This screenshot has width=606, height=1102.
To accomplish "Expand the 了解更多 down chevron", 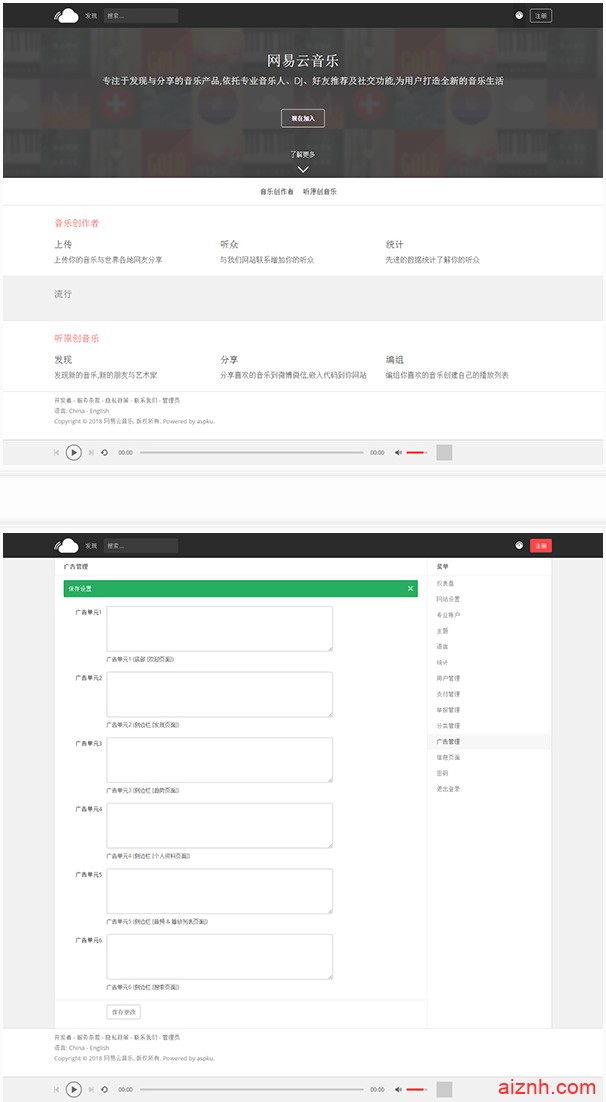I will (303, 169).
